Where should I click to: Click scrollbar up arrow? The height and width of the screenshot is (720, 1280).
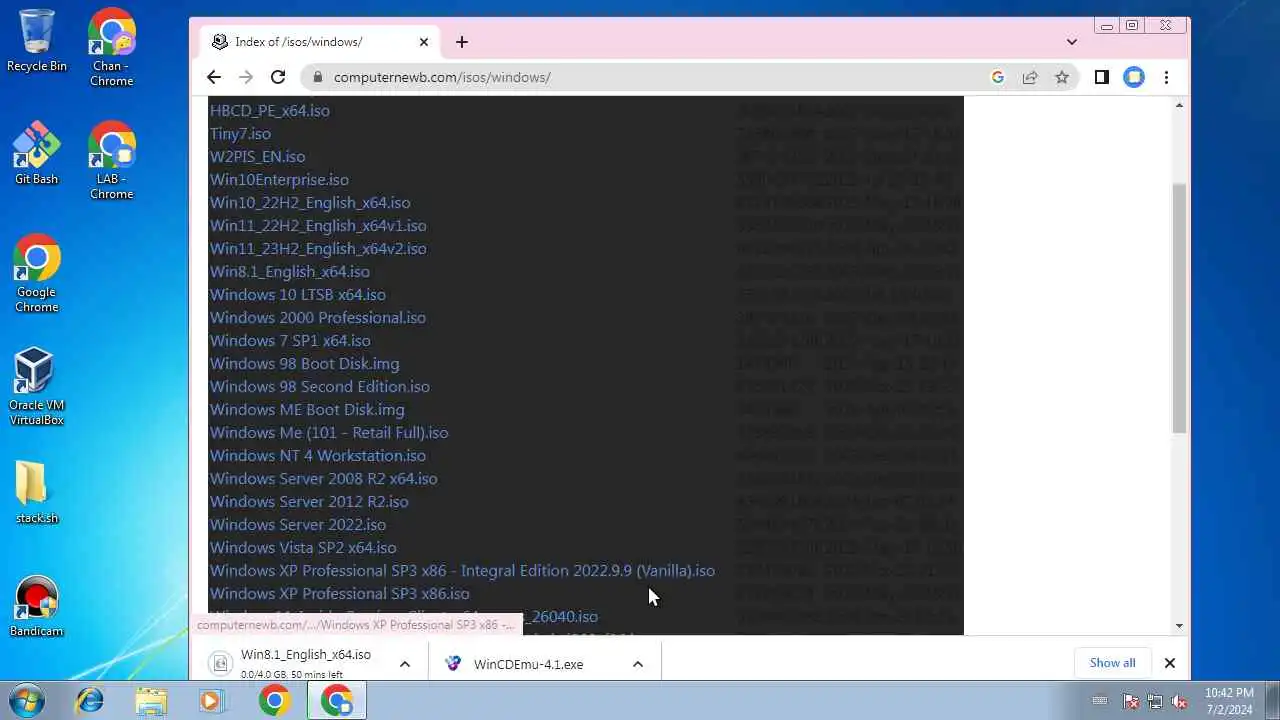1179,105
